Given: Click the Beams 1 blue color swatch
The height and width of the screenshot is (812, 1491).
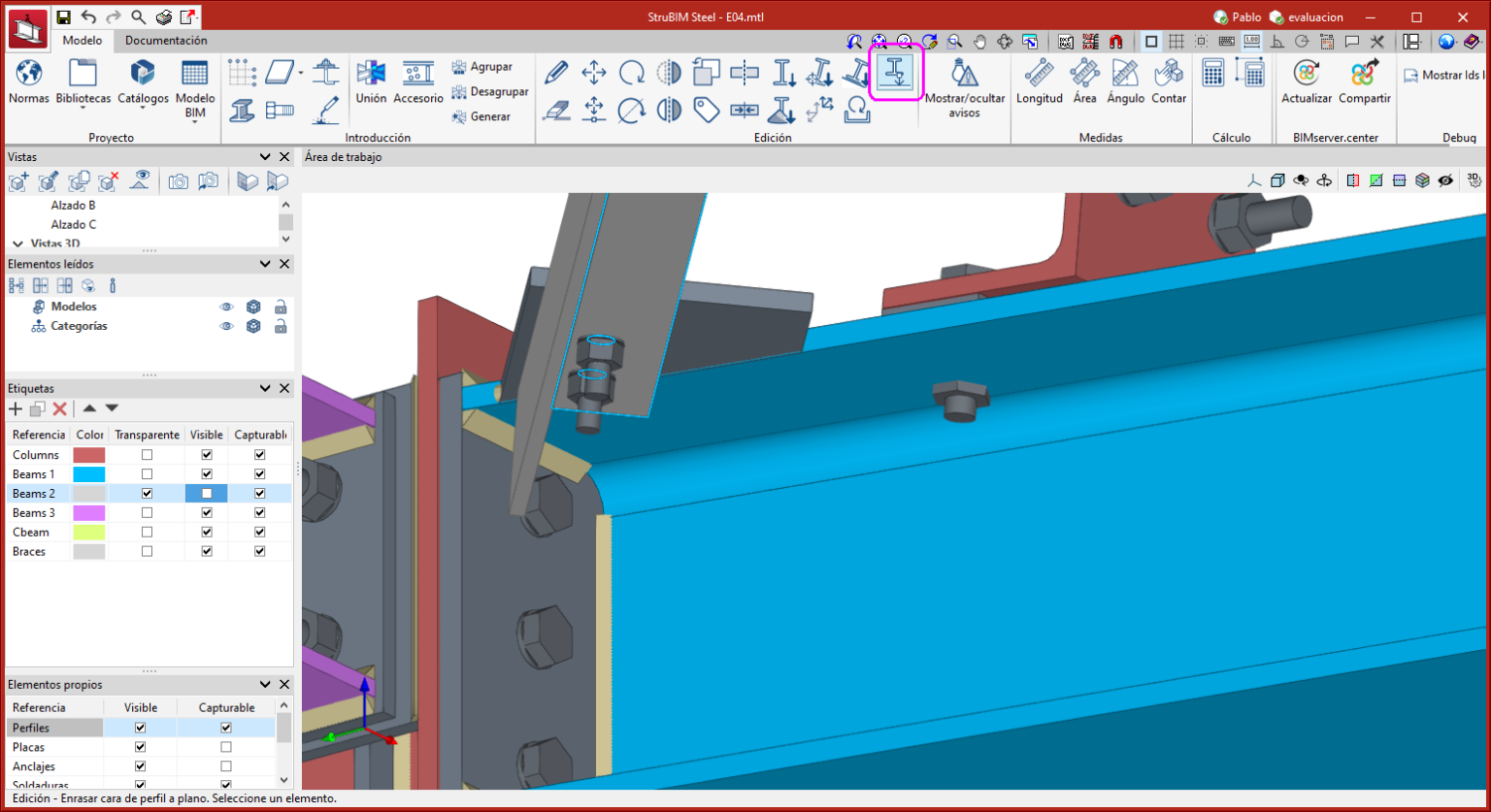Looking at the screenshot, I should pyautogui.click(x=89, y=474).
